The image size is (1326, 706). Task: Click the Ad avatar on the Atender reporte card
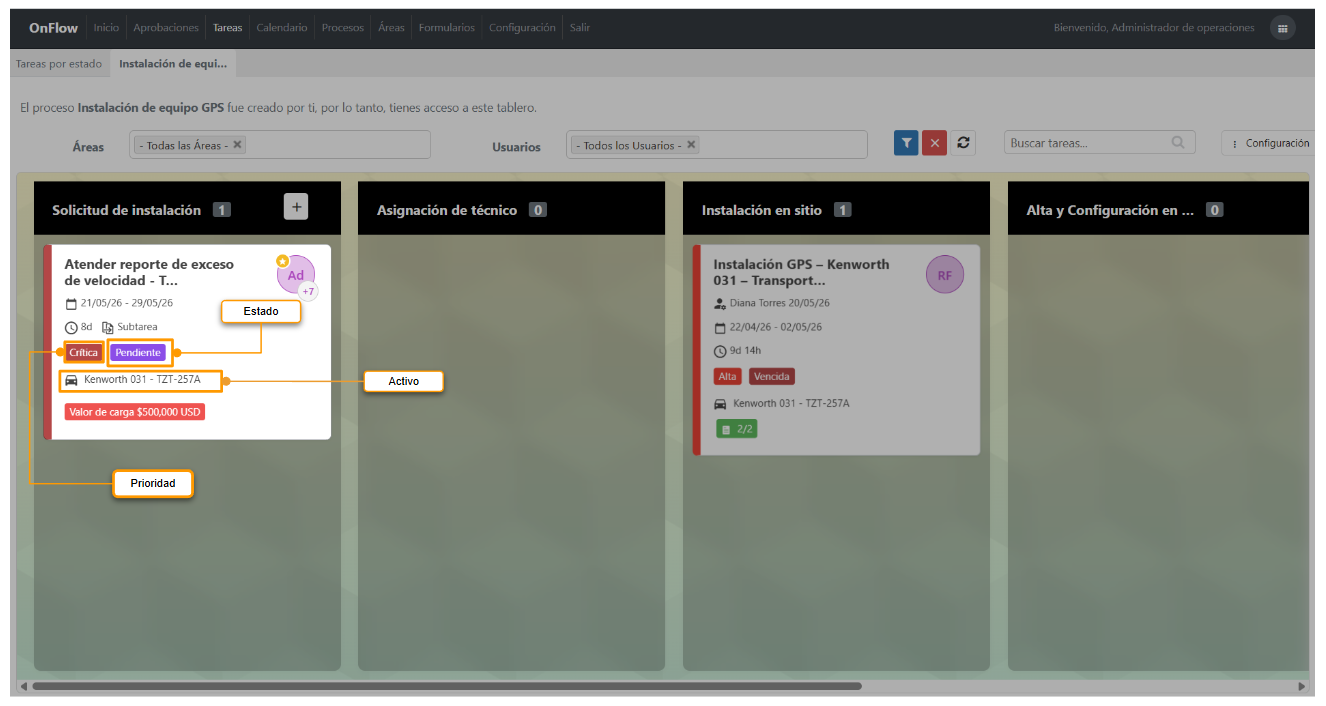tap(296, 275)
